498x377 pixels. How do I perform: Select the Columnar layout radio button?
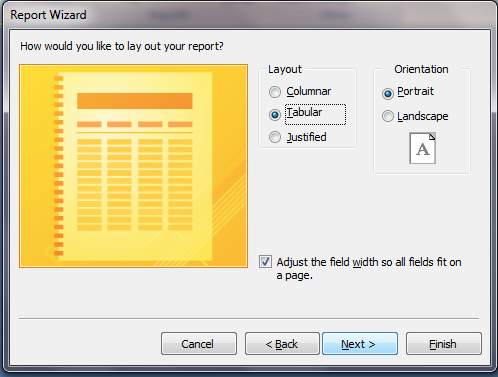coord(275,92)
